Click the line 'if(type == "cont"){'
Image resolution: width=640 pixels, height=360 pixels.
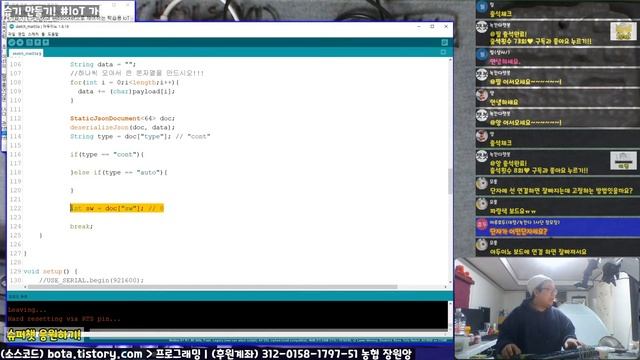107,154
